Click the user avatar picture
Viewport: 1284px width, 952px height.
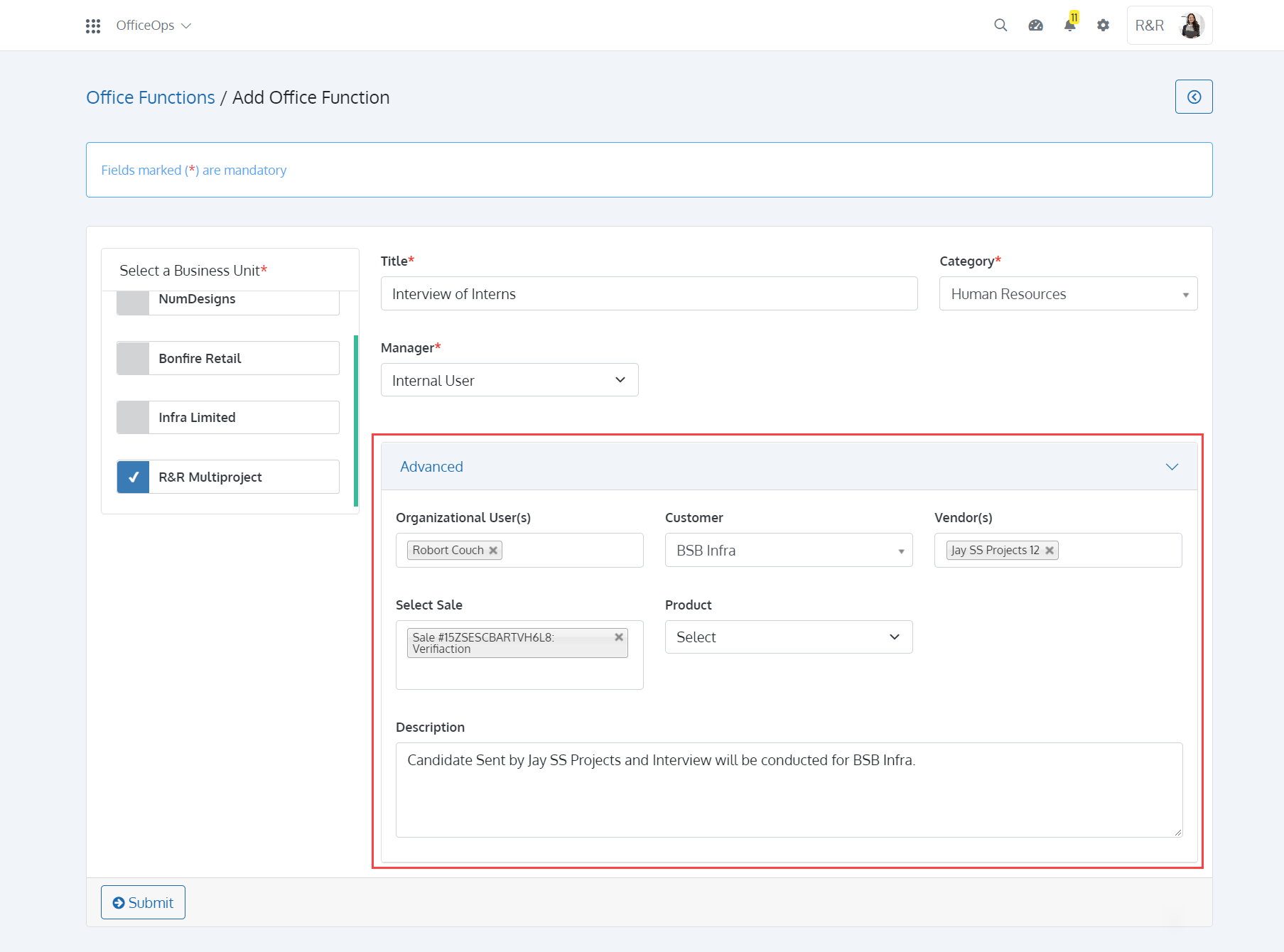point(1191,26)
